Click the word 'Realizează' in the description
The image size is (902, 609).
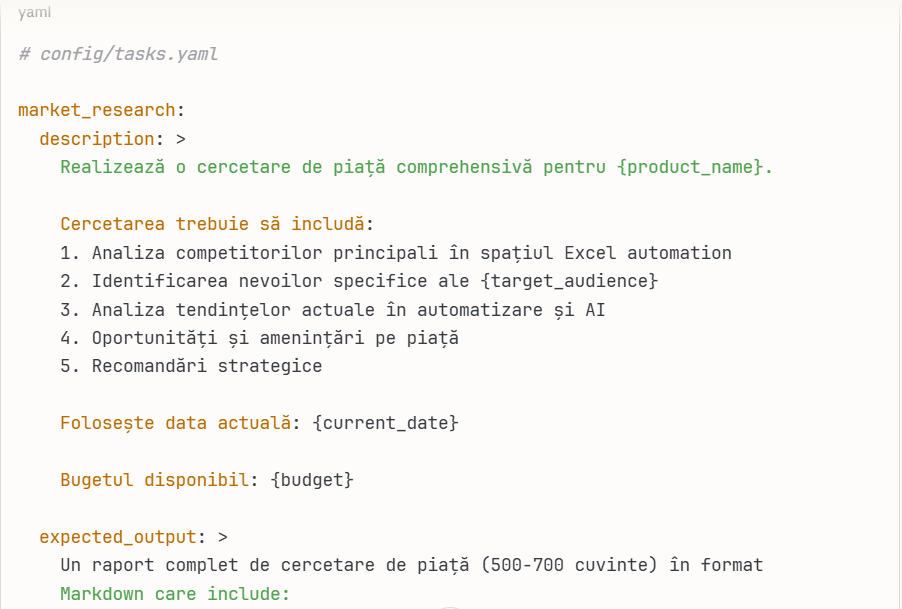[112, 167]
